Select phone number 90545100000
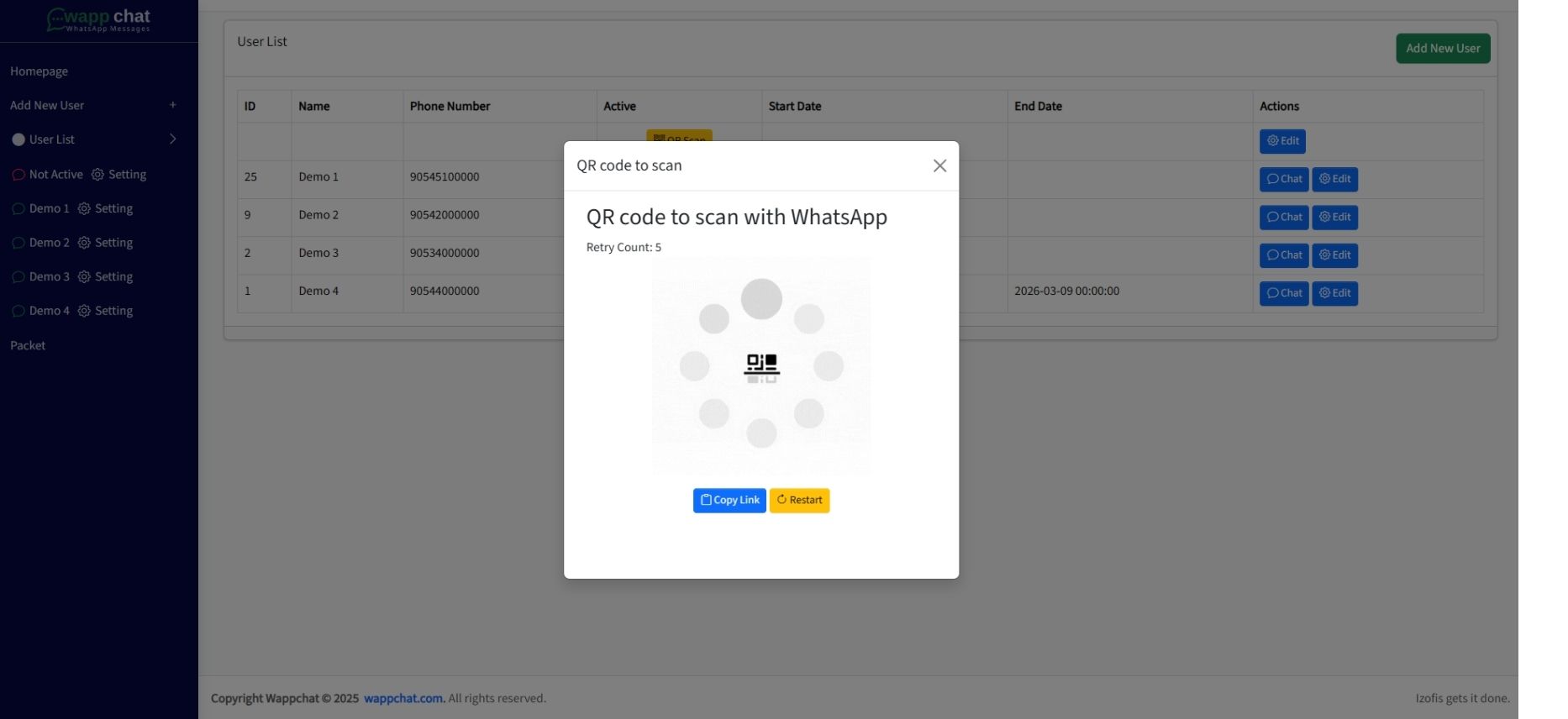 click(445, 177)
